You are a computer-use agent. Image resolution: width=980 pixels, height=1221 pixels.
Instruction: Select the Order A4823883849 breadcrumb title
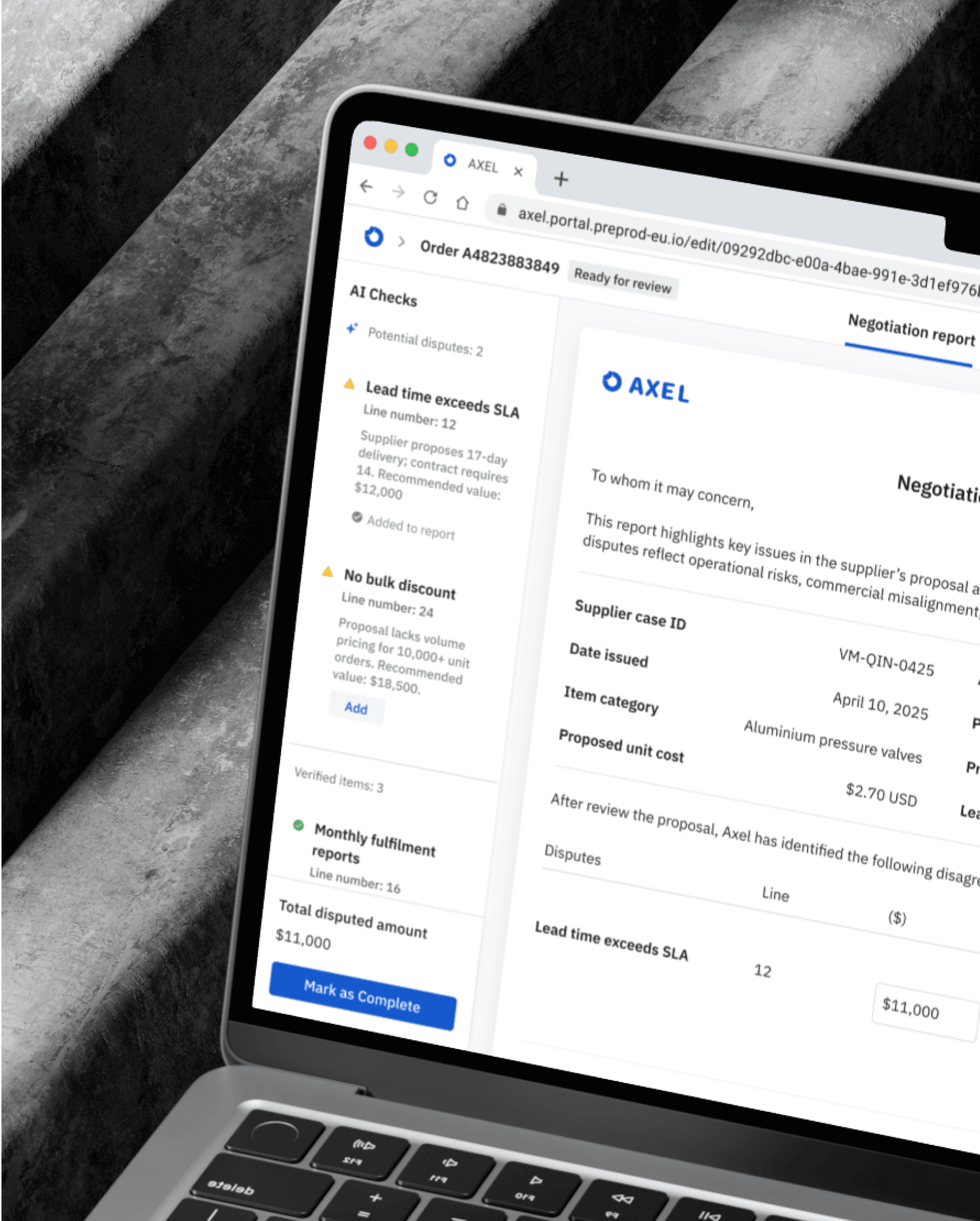click(489, 258)
